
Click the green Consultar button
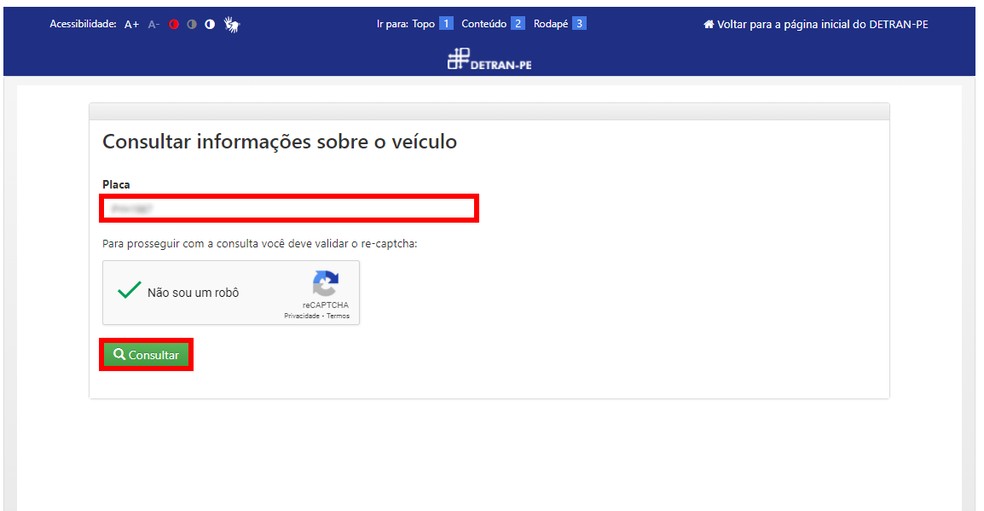click(x=146, y=355)
